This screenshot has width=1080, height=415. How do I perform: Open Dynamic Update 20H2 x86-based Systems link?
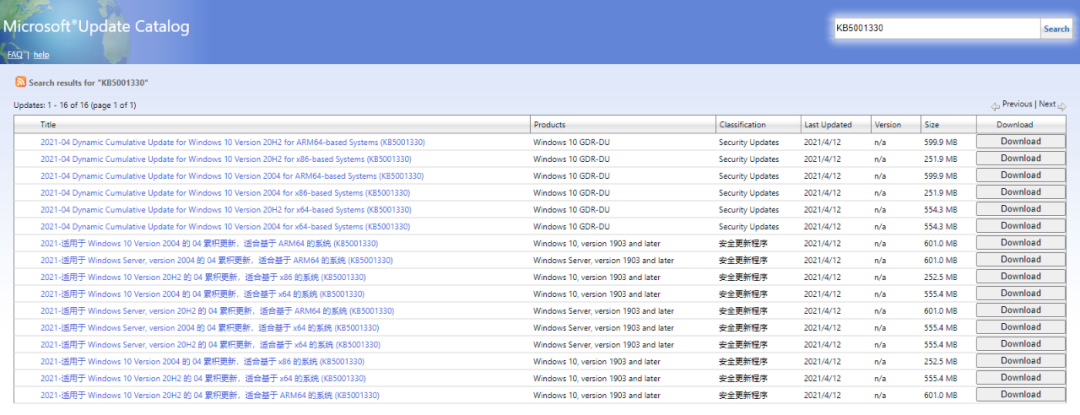pos(225,159)
